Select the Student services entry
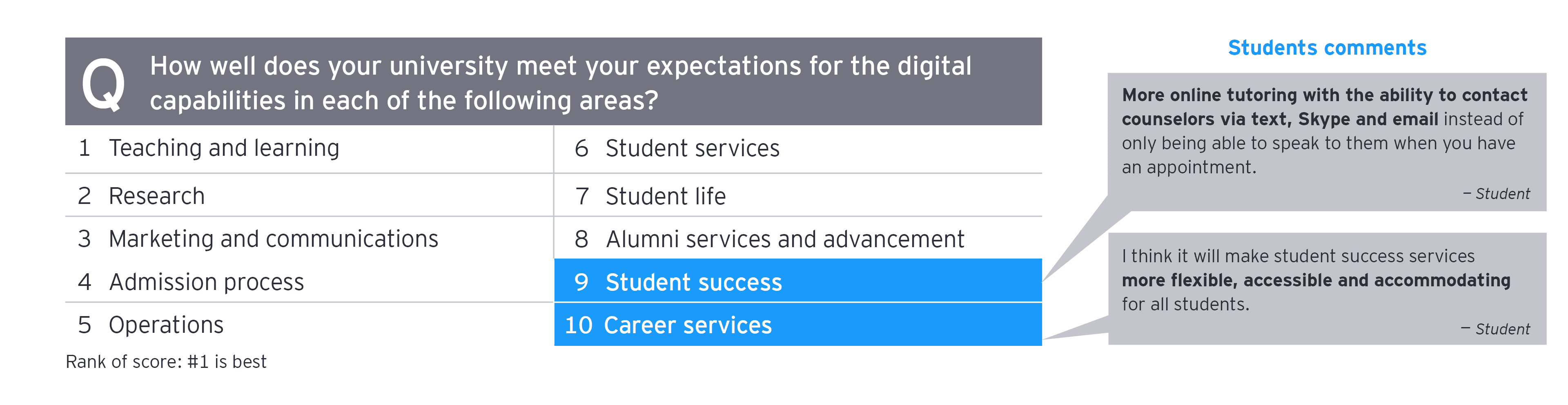Image resolution: width=1568 pixels, height=405 pixels. [x=692, y=149]
